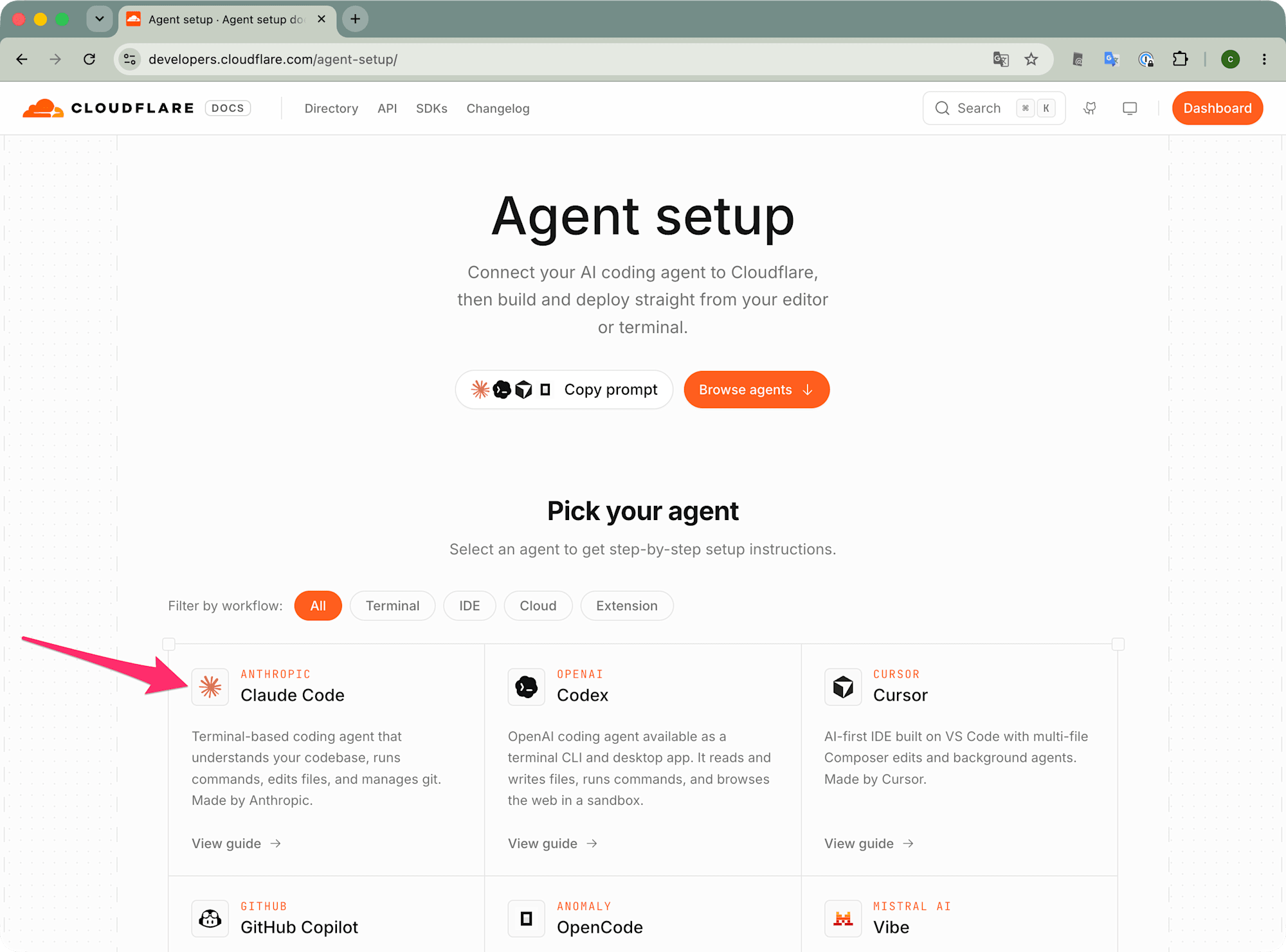
Task: Click the MISTRAL AI label
Action: [912, 906]
